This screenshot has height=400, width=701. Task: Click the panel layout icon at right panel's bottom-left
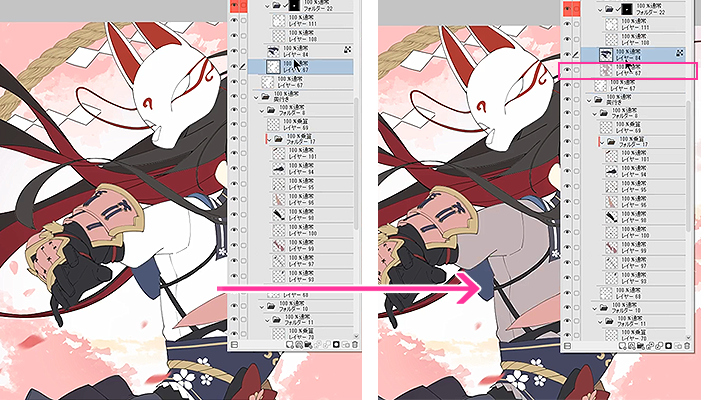click(x=567, y=346)
